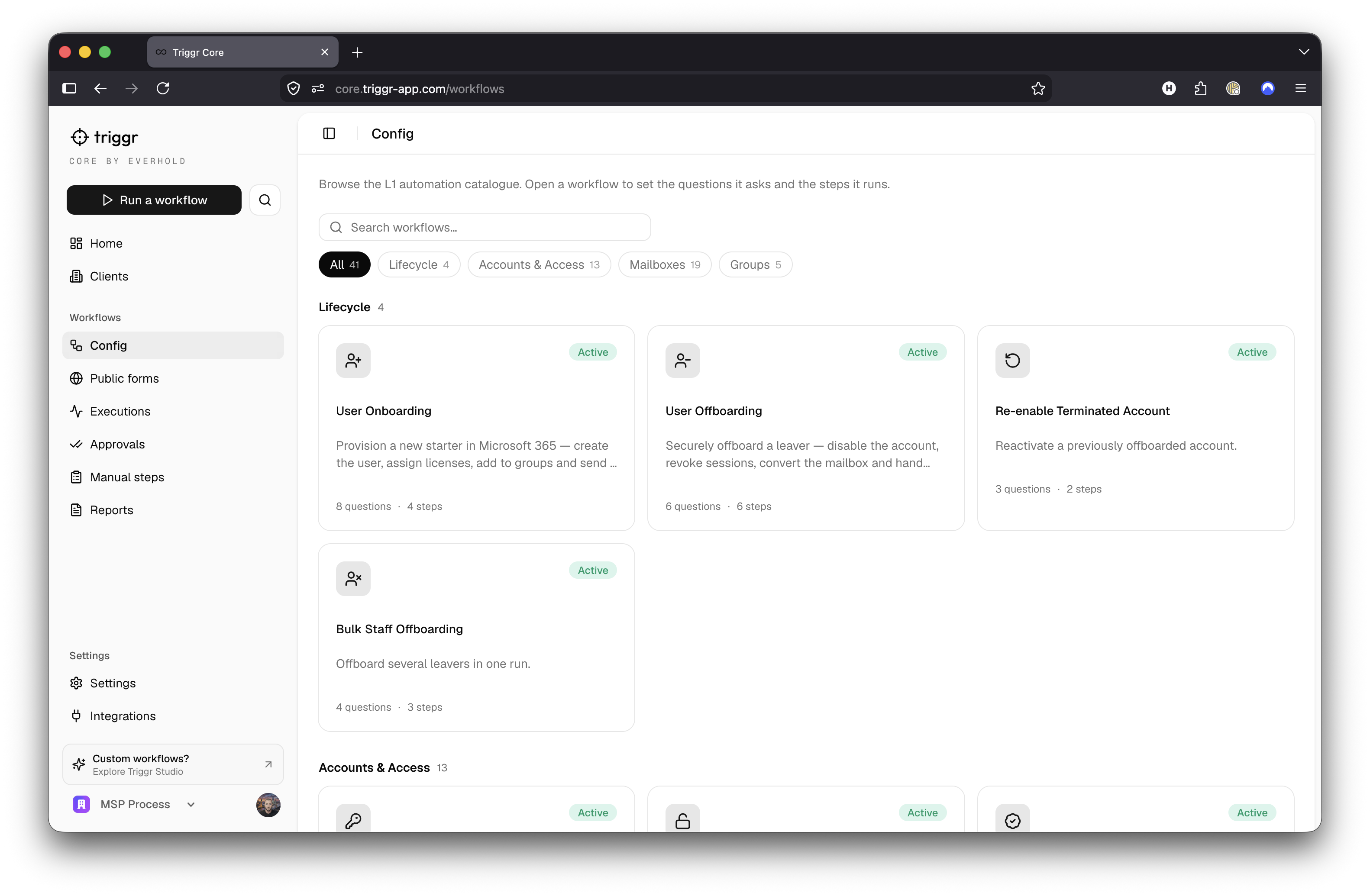This screenshot has width=1370, height=896.
Task: Click the User Onboarding person-plus icon
Action: [x=353, y=360]
